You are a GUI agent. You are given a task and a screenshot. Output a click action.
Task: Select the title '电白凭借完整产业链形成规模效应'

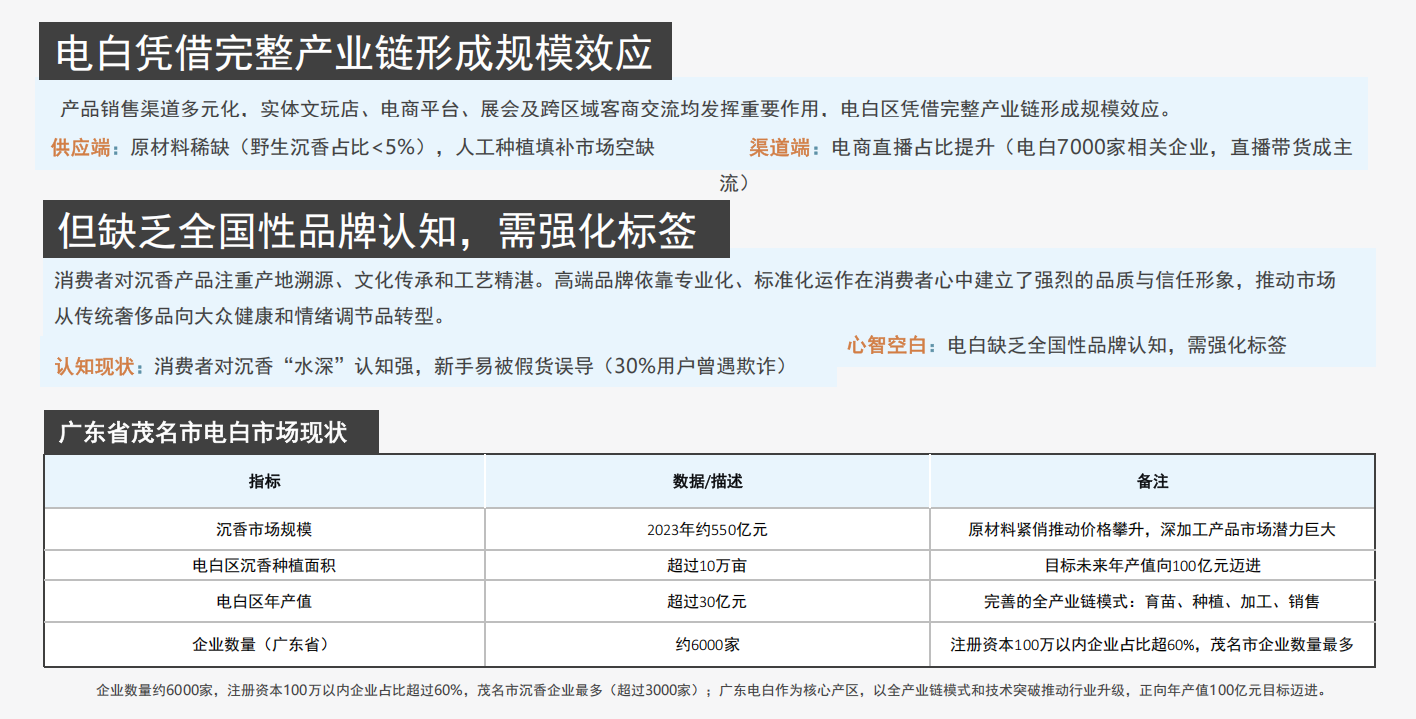tap(355, 46)
